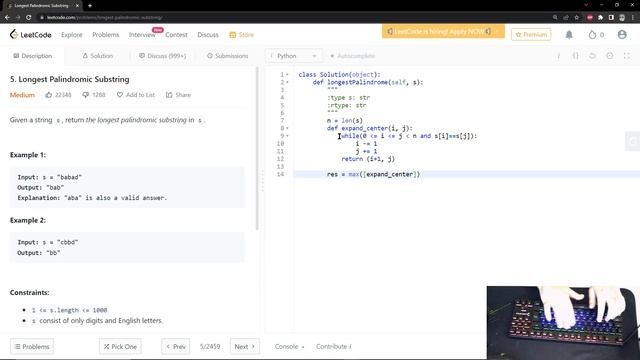Click the 5/2459 problem counter
Screen dimensions: 640x360
tap(210, 347)
